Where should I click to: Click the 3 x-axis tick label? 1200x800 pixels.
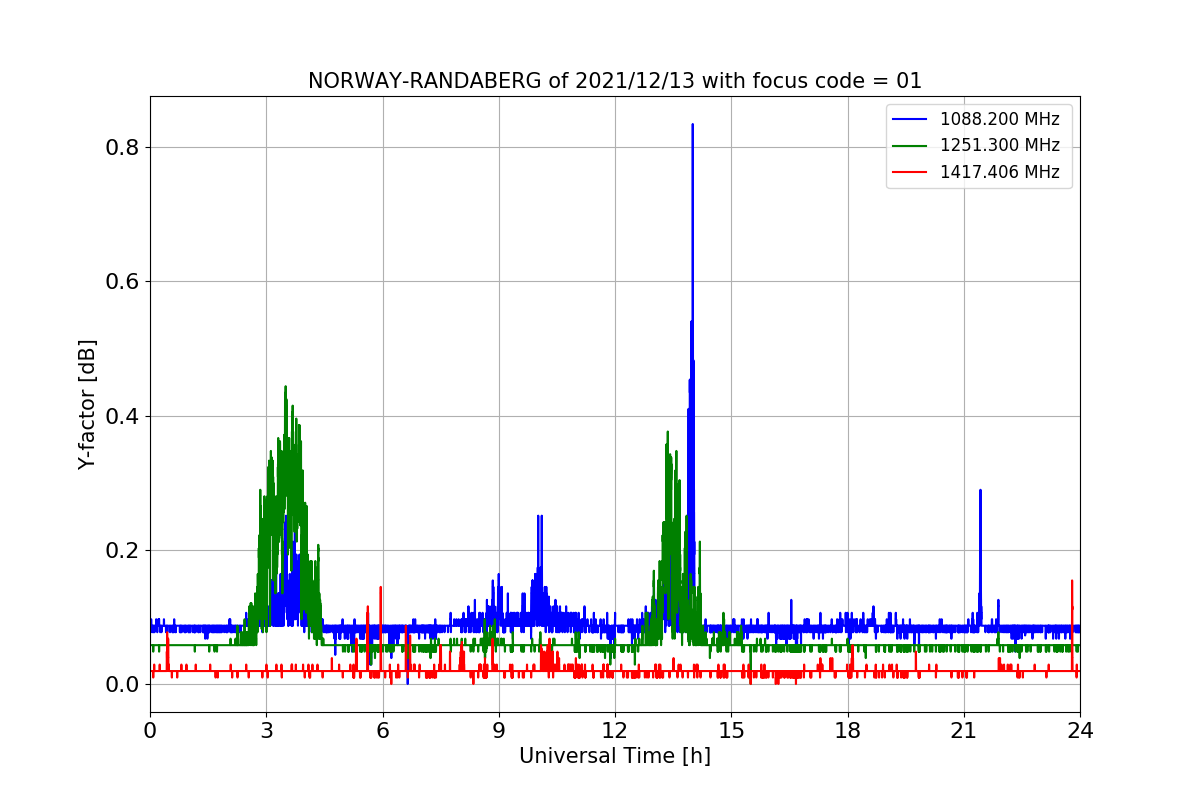tap(266, 731)
